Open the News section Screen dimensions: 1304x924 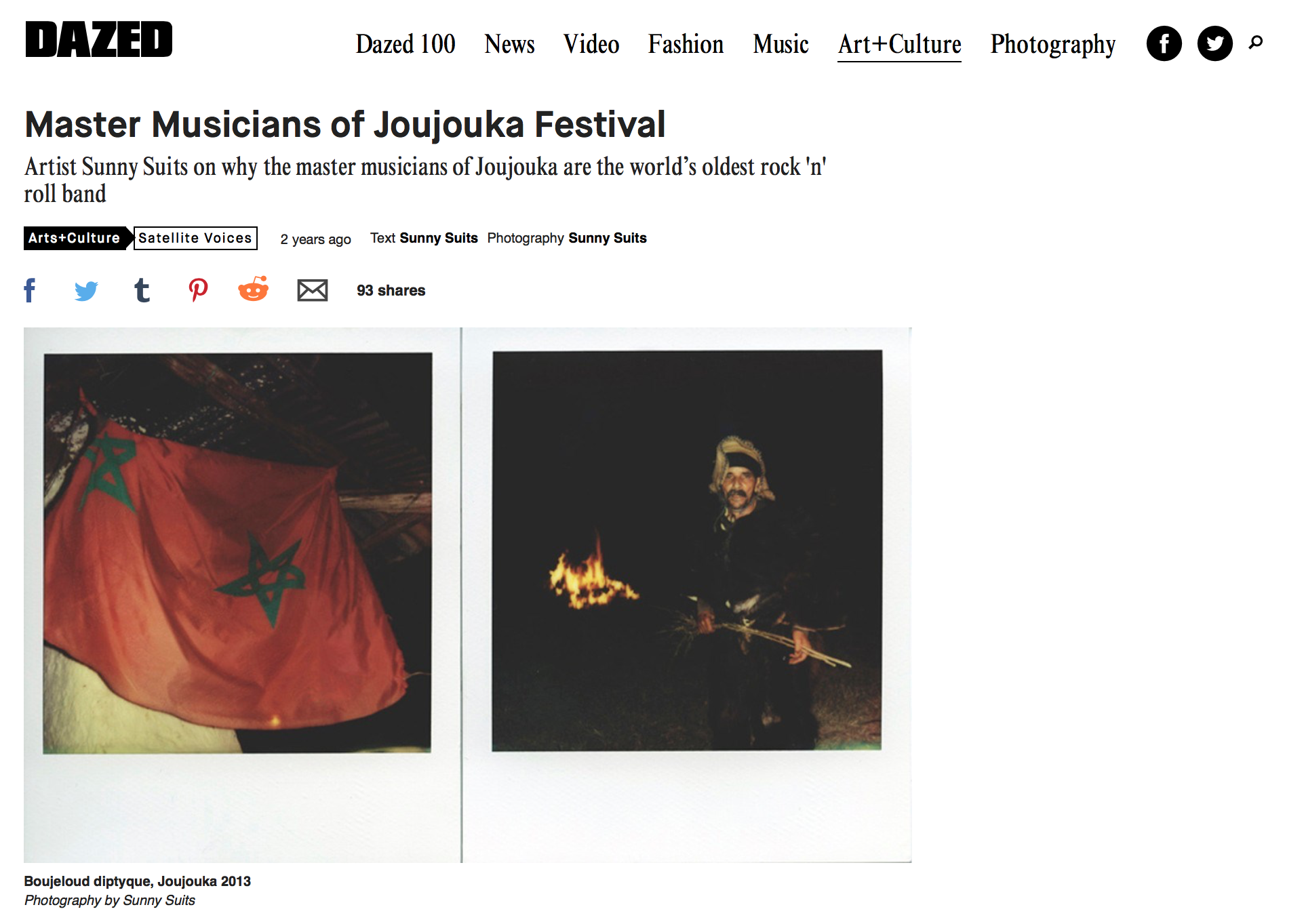(x=509, y=44)
